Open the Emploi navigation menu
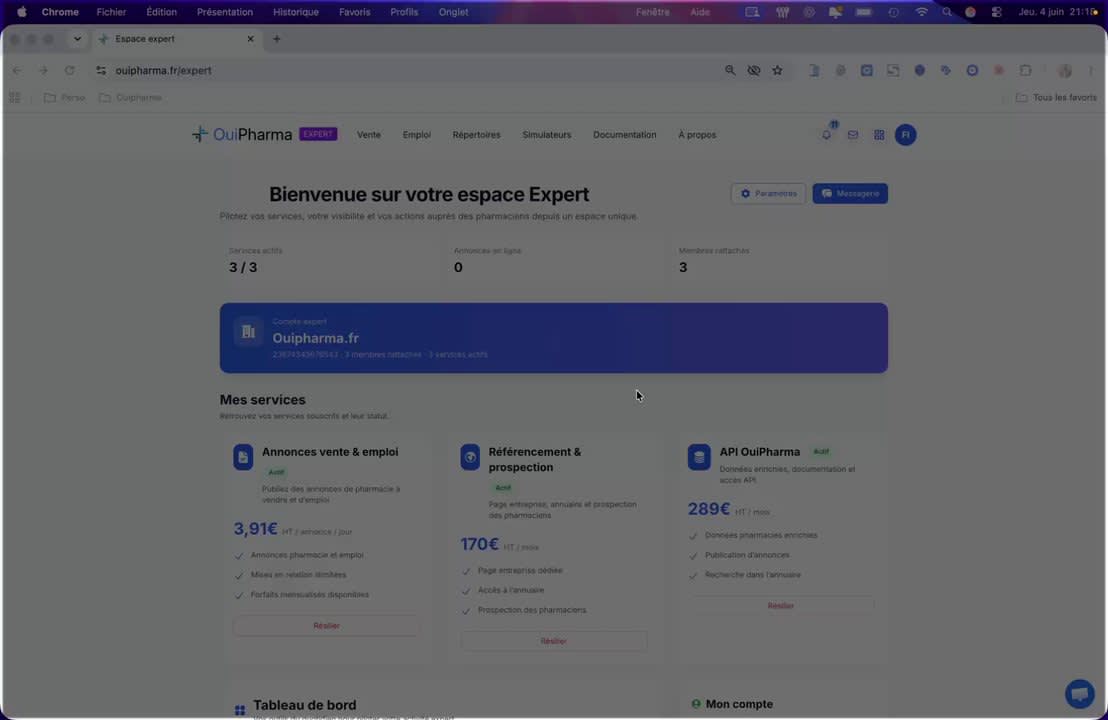The image size is (1108, 720). point(417,135)
